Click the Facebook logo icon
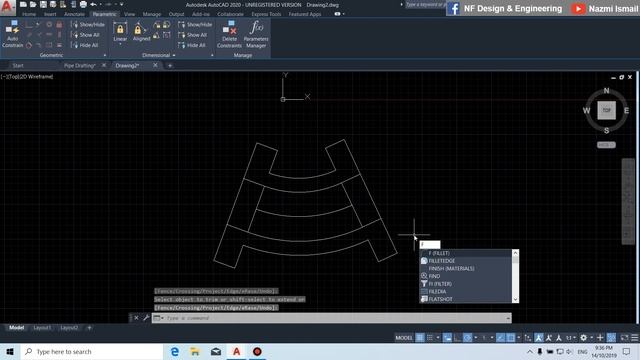 pyautogui.click(x=453, y=8)
